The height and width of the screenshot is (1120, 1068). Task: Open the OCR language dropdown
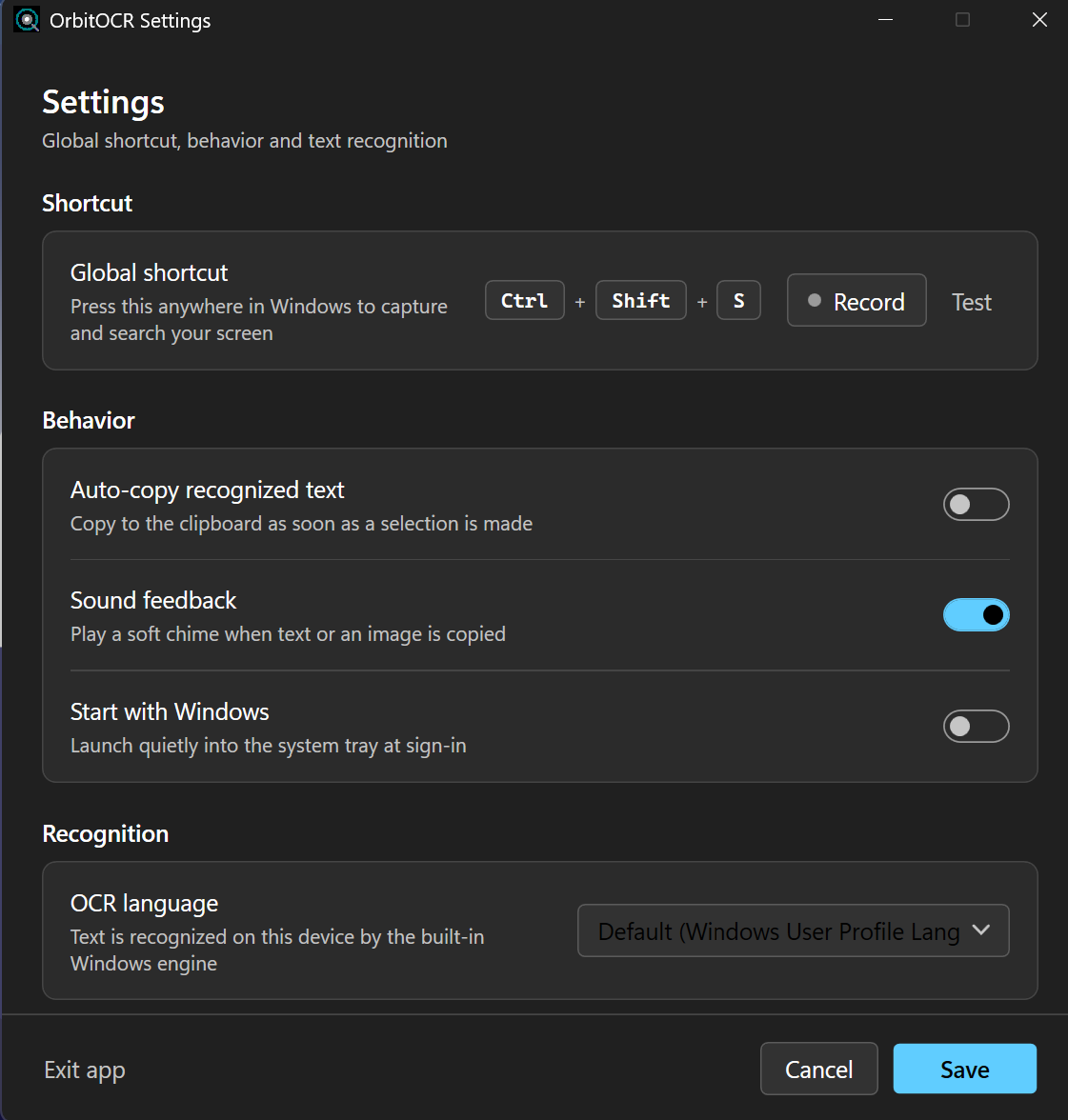tap(793, 930)
